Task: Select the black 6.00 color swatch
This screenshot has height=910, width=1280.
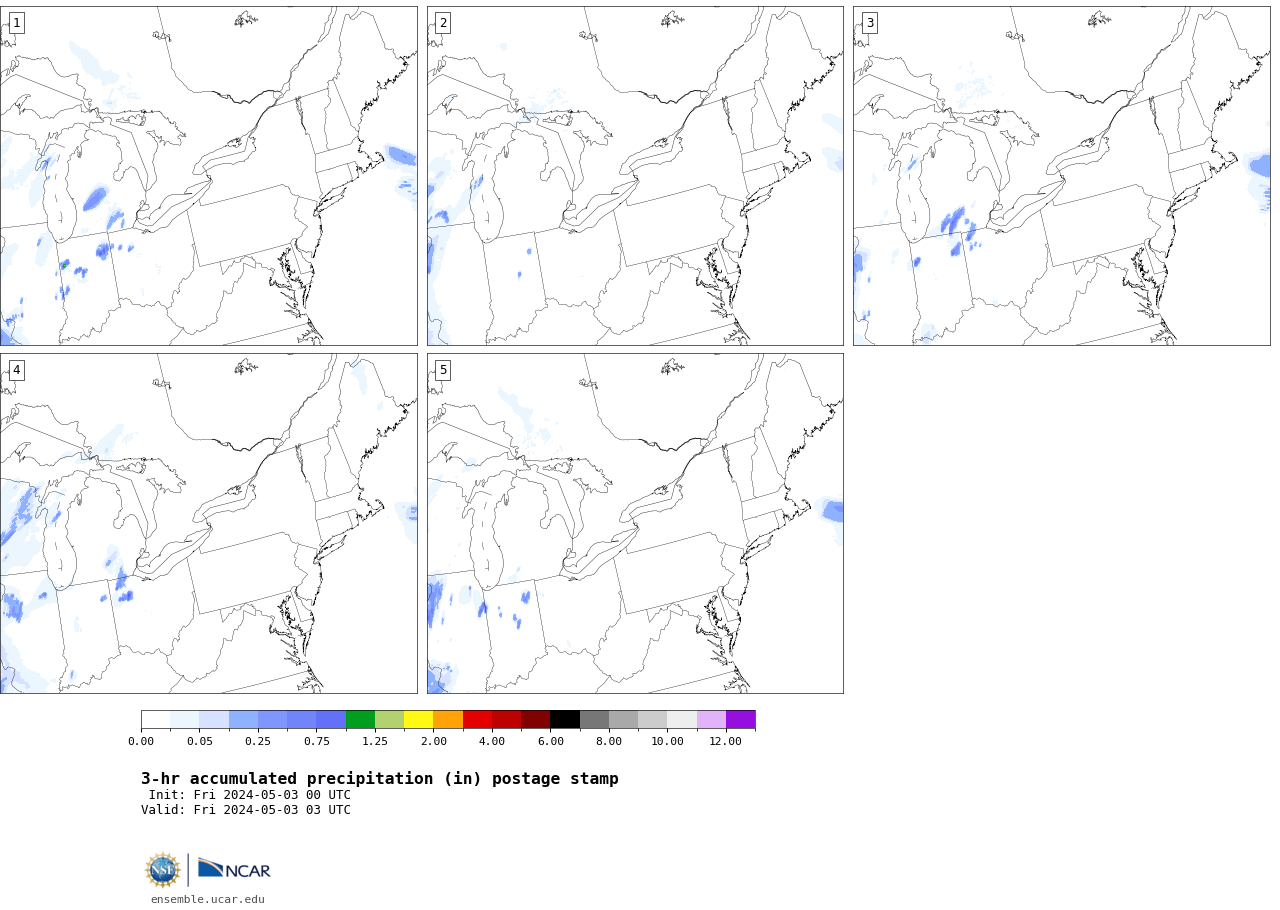Action: coord(565,720)
